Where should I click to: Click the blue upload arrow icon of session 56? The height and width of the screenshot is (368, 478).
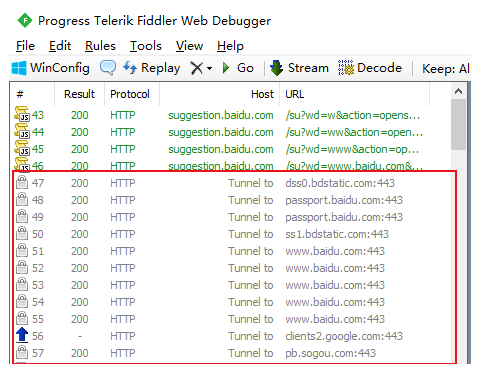point(22,335)
